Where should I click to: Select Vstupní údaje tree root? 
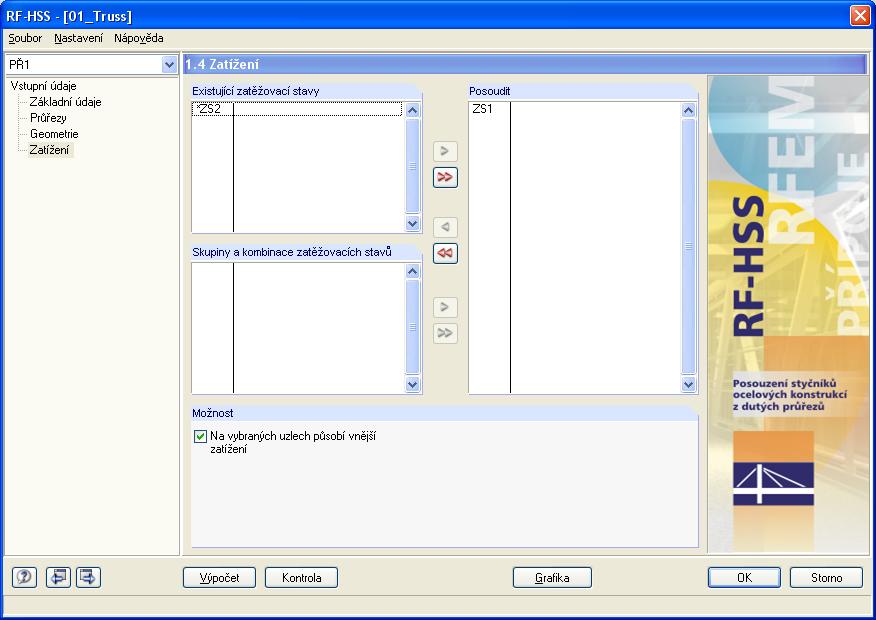(x=44, y=86)
